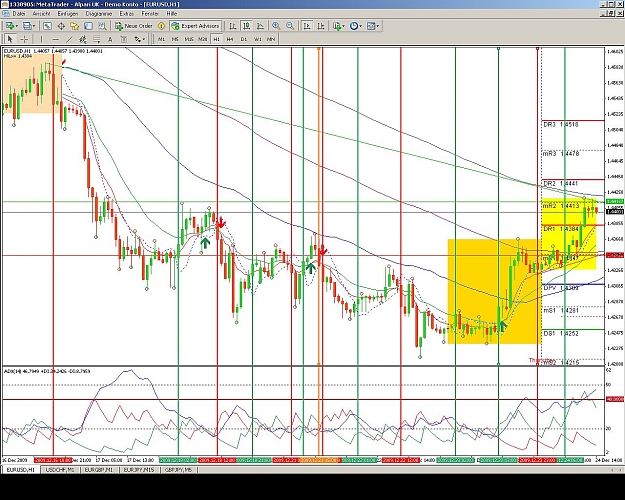This screenshot has width=625, height=500.
Task: Expand the indicators dropdown arrow
Action: 343,26
